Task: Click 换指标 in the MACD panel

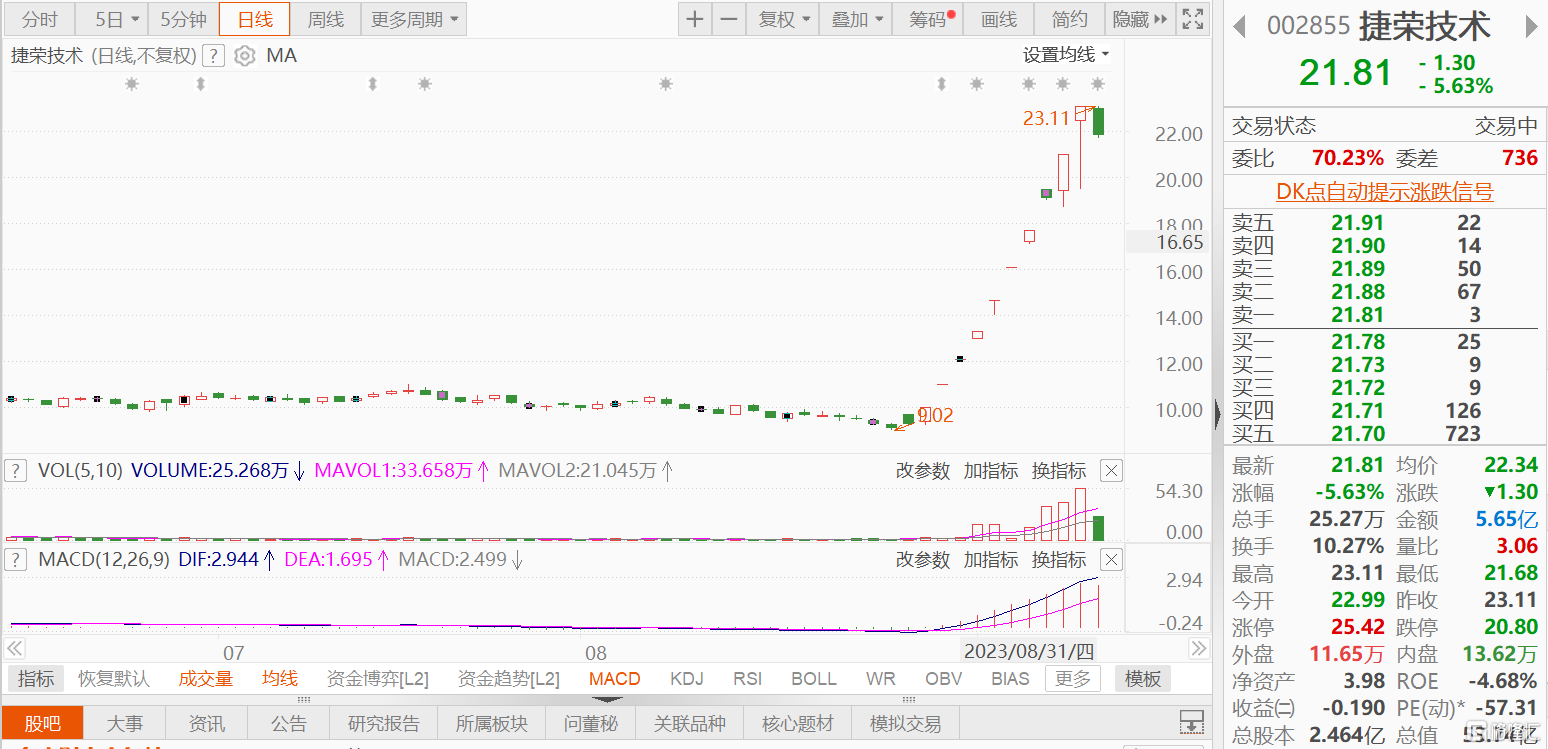Action: coord(1059,559)
